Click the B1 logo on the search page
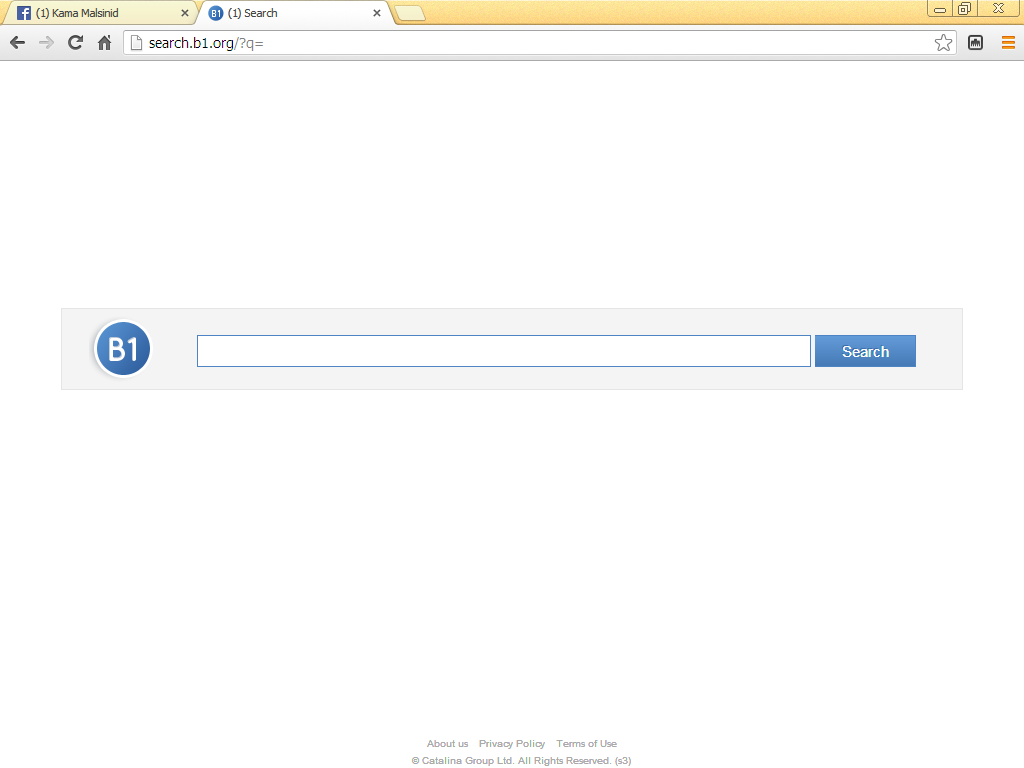 (123, 349)
